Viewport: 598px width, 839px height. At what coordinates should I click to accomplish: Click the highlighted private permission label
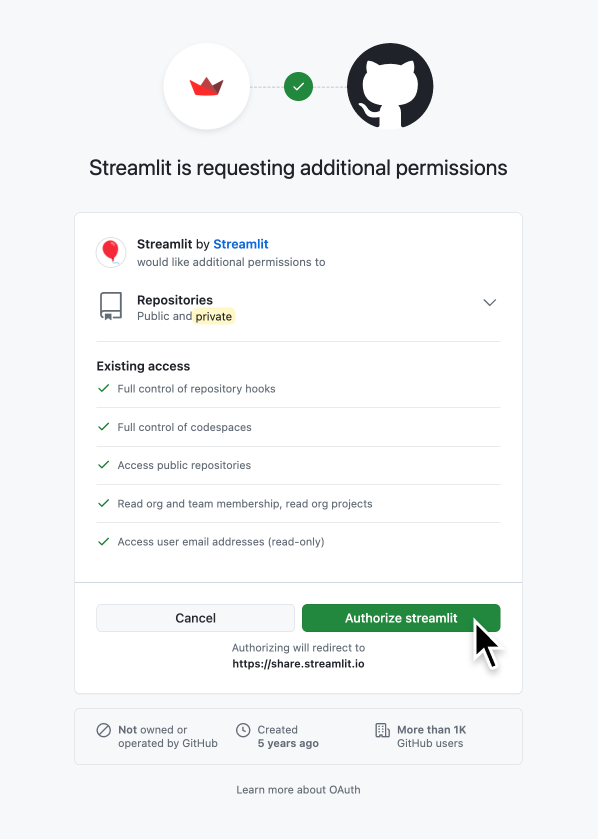pos(213,316)
